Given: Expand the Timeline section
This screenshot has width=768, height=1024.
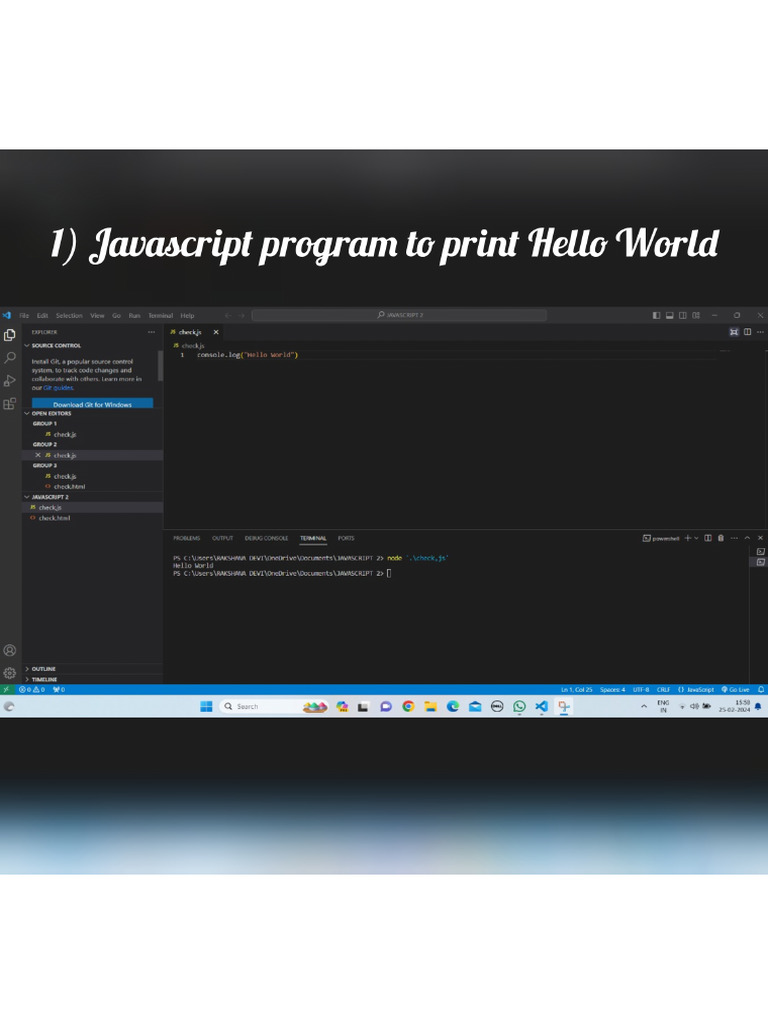Looking at the screenshot, I should [44, 679].
